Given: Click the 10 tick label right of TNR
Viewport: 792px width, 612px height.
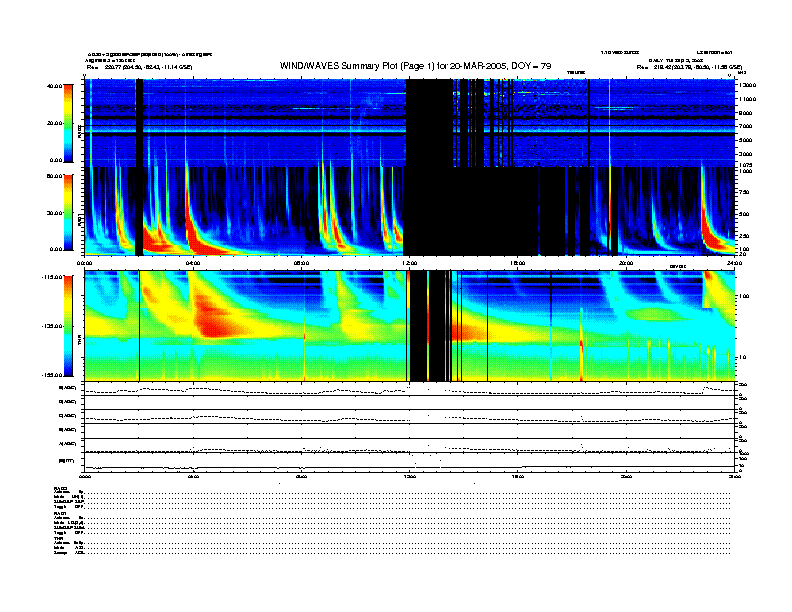Looking at the screenshot, I should [742, 358].
